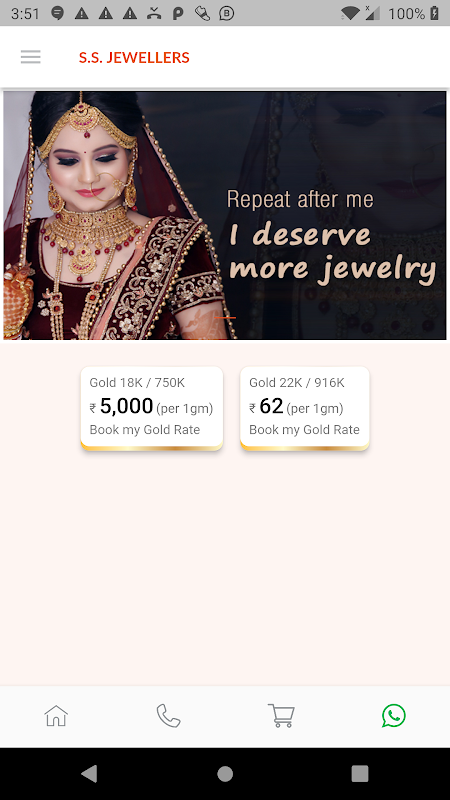Viewport: 450px width, 800px height.
Task: Click Book my Gold Rate under 18K
Action: pyautogui.click(x=145, y=430)
